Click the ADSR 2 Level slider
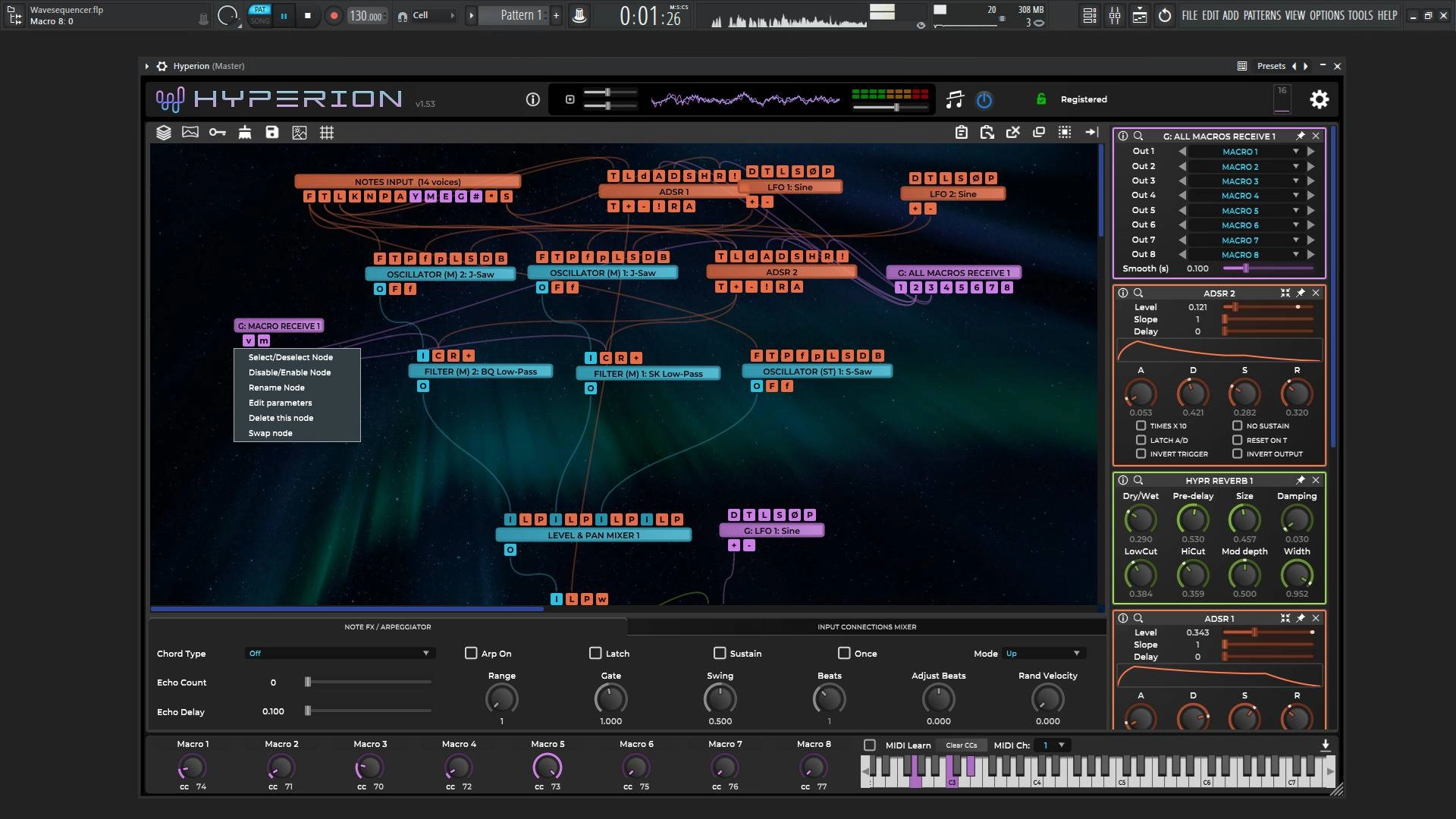Screen dimensions: 1456x819 pyautogui.click(x=1268, y=307)
